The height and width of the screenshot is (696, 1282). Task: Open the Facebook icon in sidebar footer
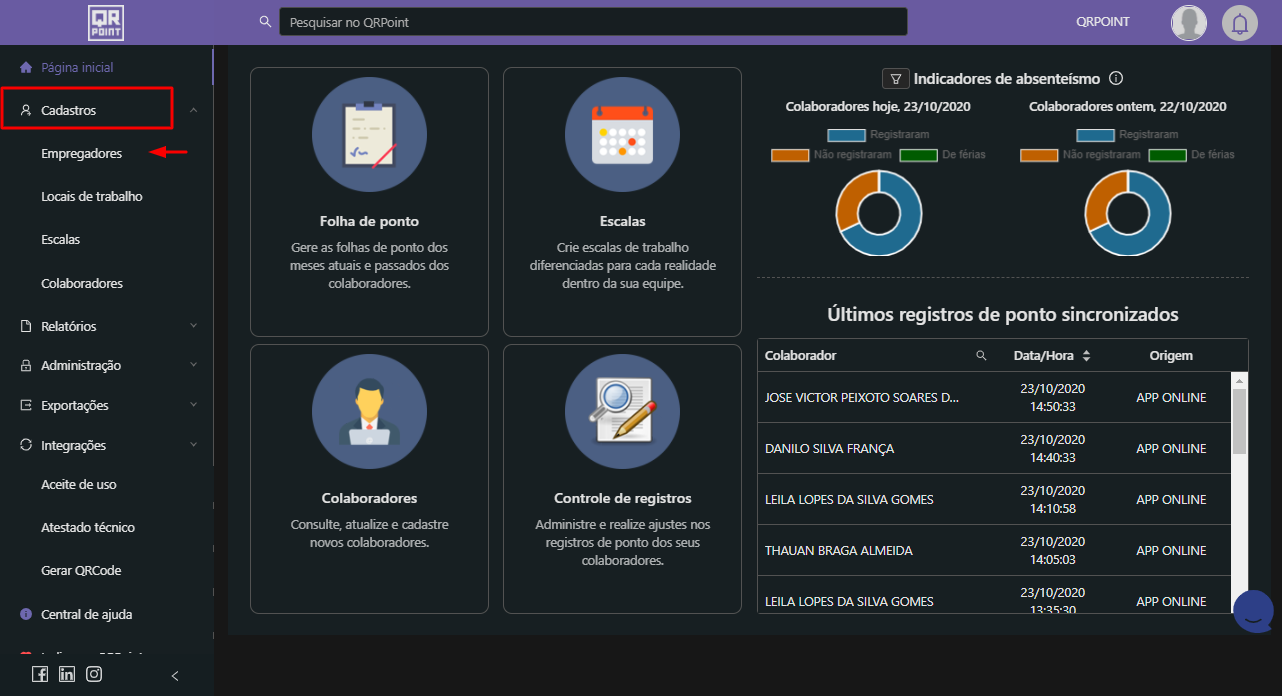[40, 674]
